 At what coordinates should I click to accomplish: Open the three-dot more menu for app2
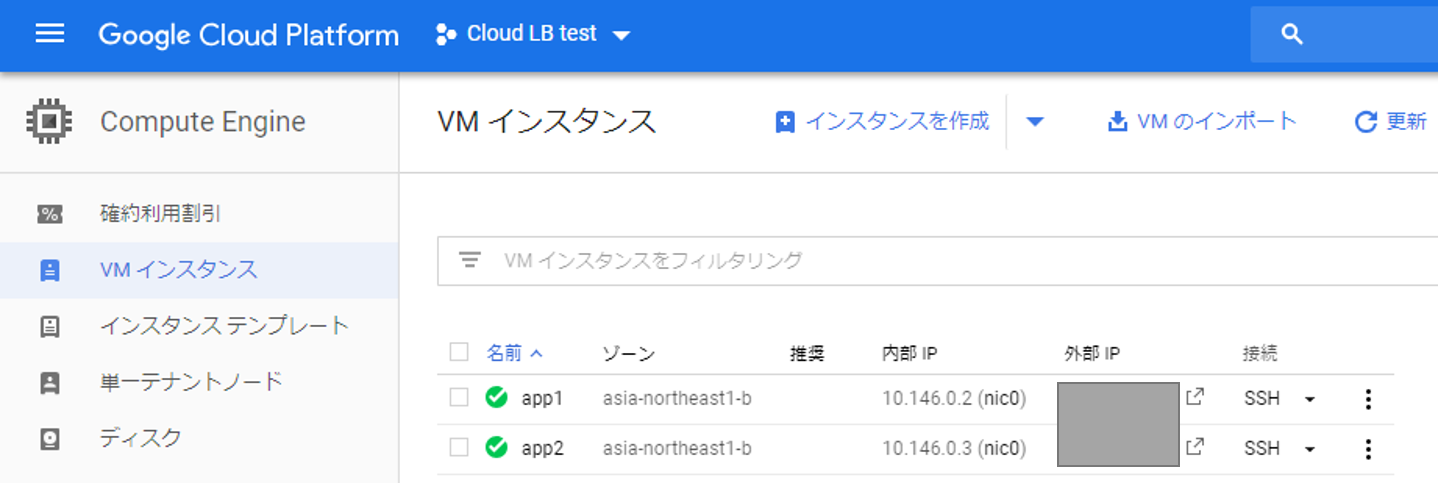point(1368,449)
